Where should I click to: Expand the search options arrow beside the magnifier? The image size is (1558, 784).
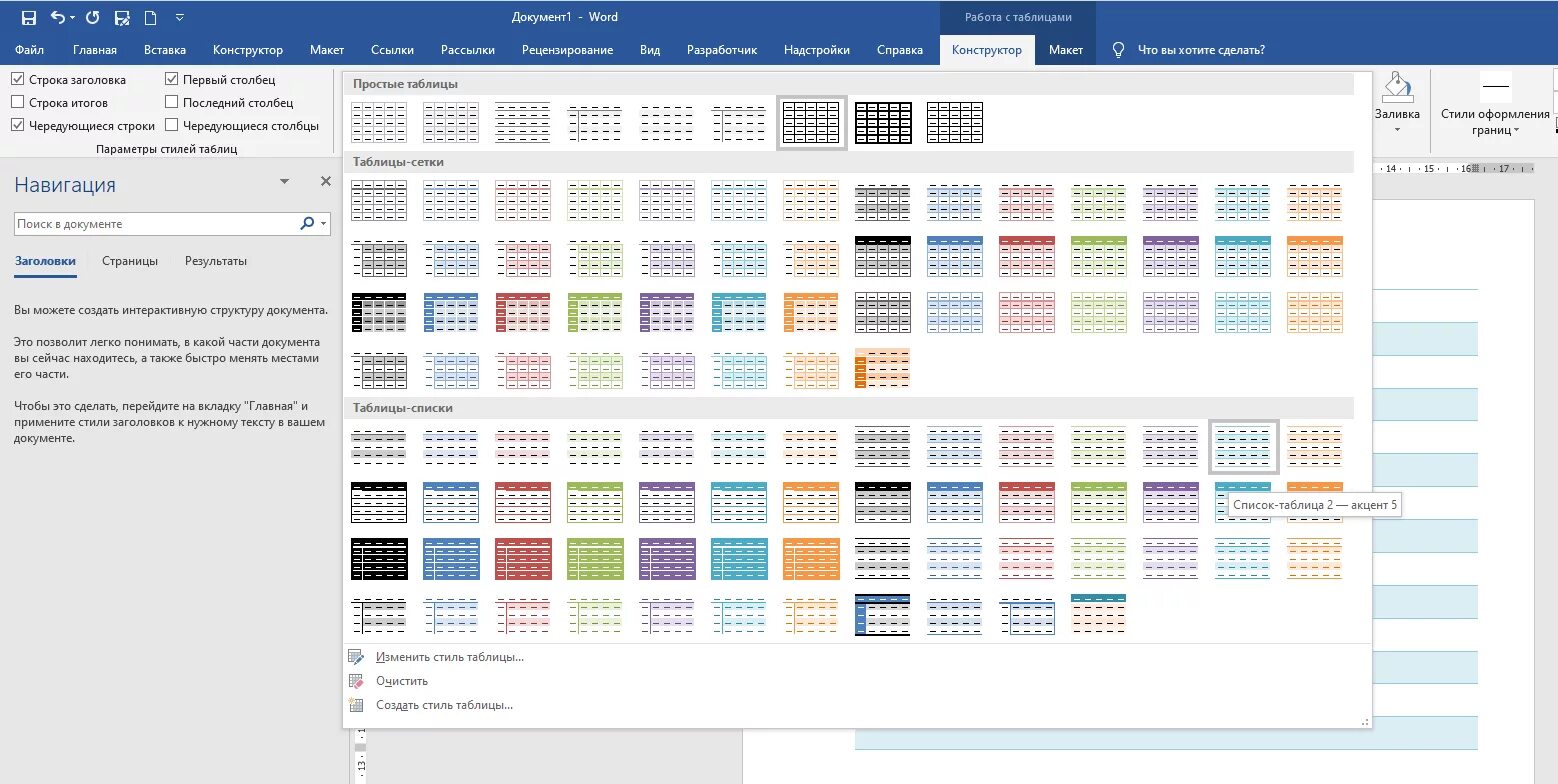click(323, 224)
